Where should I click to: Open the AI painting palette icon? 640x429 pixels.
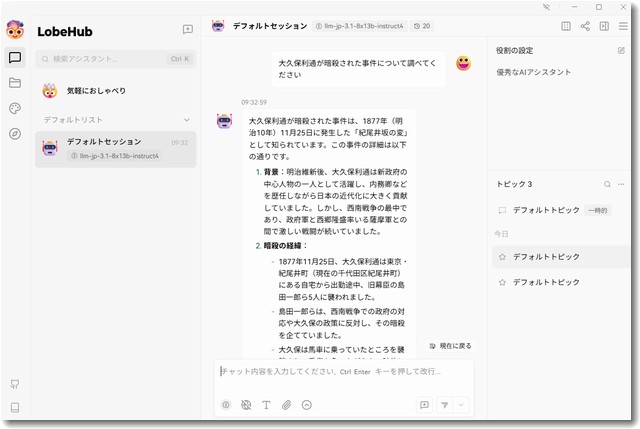14,108
